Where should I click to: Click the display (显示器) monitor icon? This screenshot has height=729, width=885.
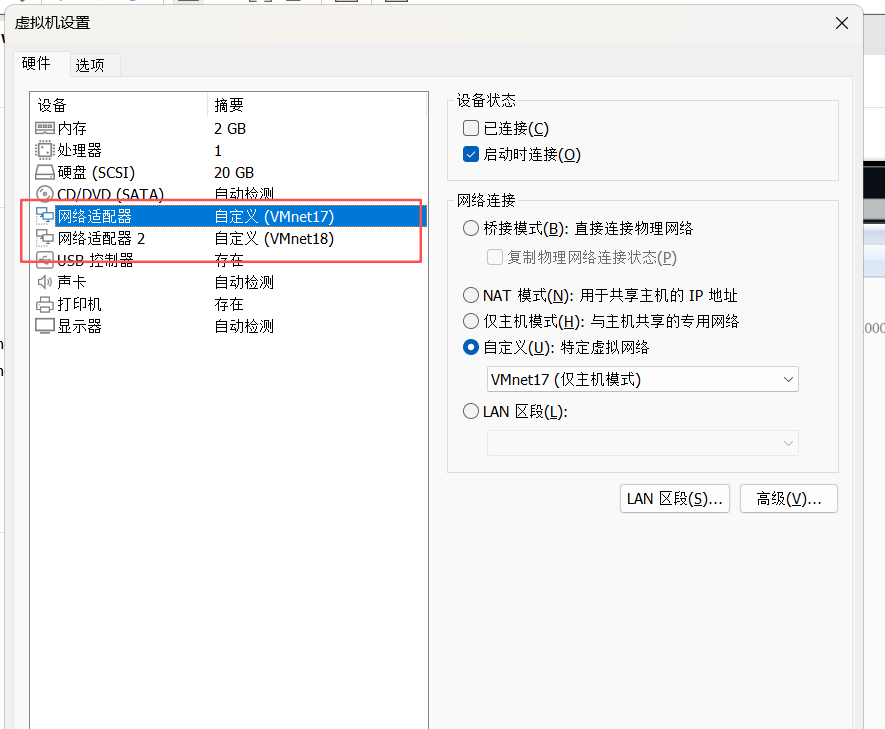point(45,326)
